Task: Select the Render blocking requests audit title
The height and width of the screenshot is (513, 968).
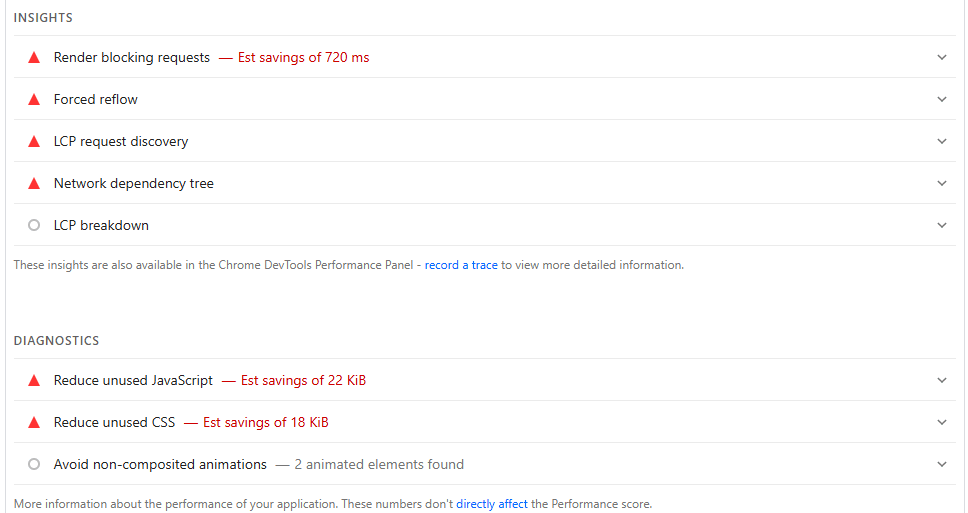Action: (132, 58)
